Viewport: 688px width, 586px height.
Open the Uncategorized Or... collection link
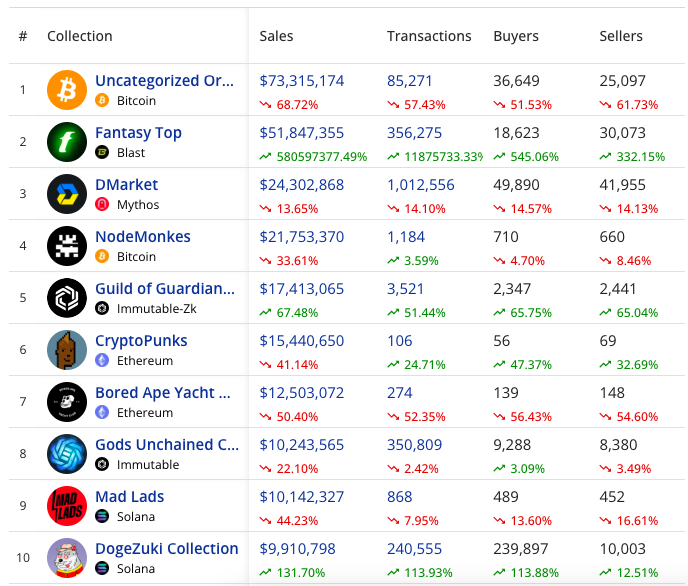(x=165, y=81)
